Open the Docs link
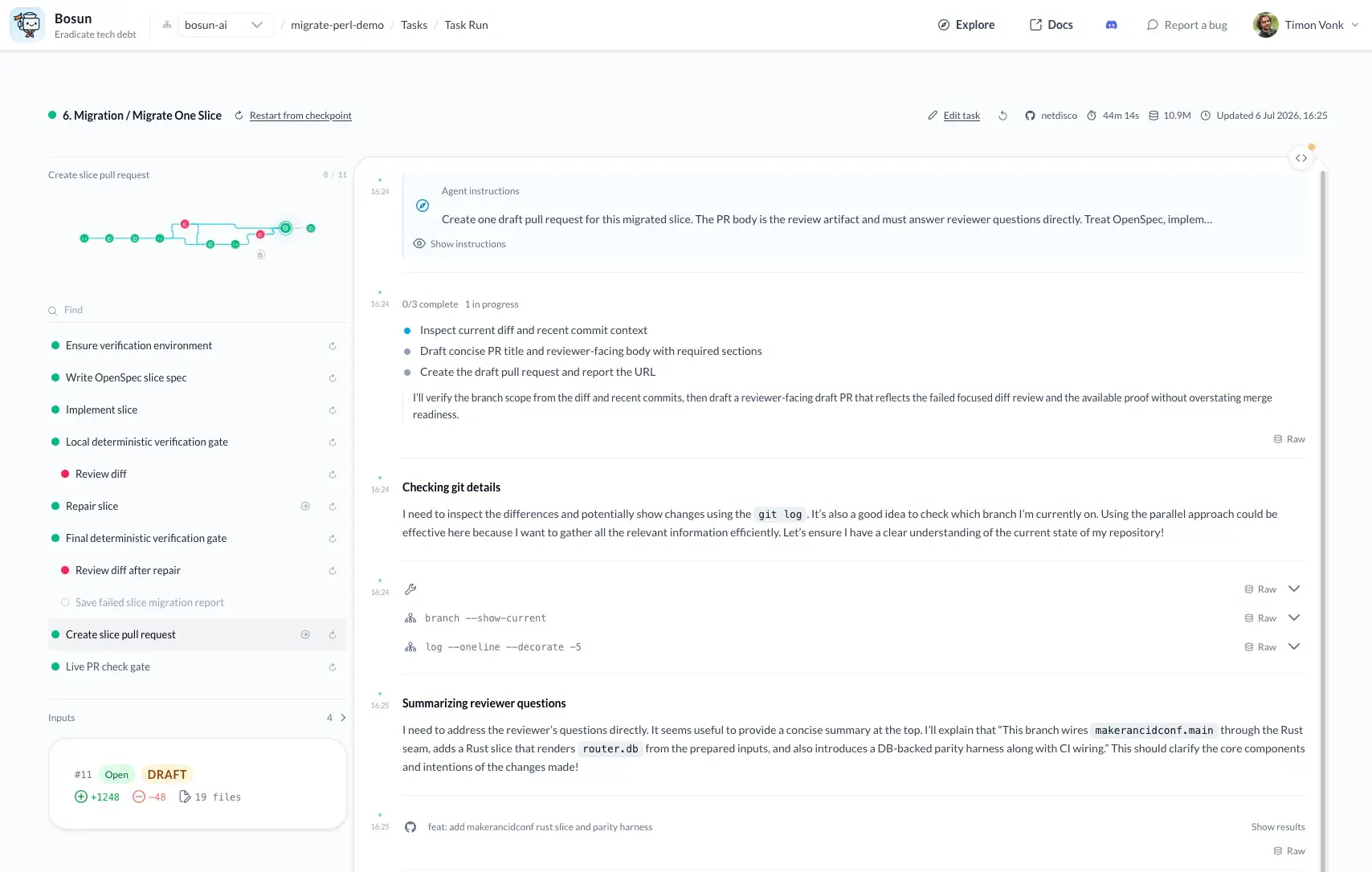 [x=1051, y=25]
